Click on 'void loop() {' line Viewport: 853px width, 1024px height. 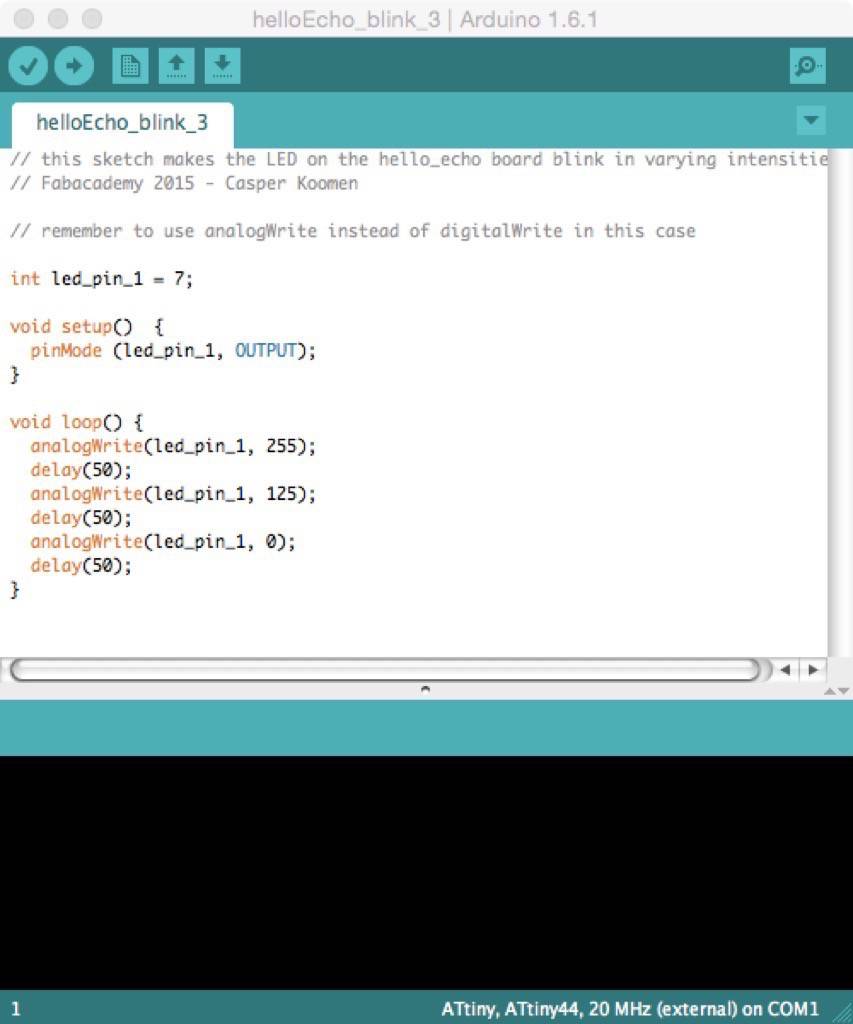76,422
